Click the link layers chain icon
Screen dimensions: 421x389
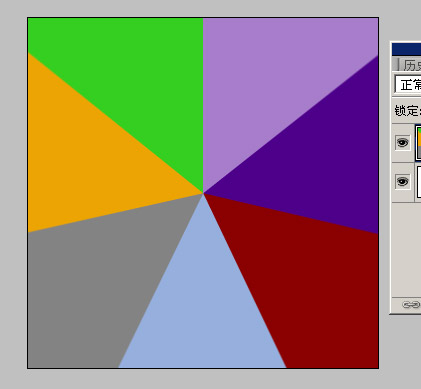coord(411,305)
